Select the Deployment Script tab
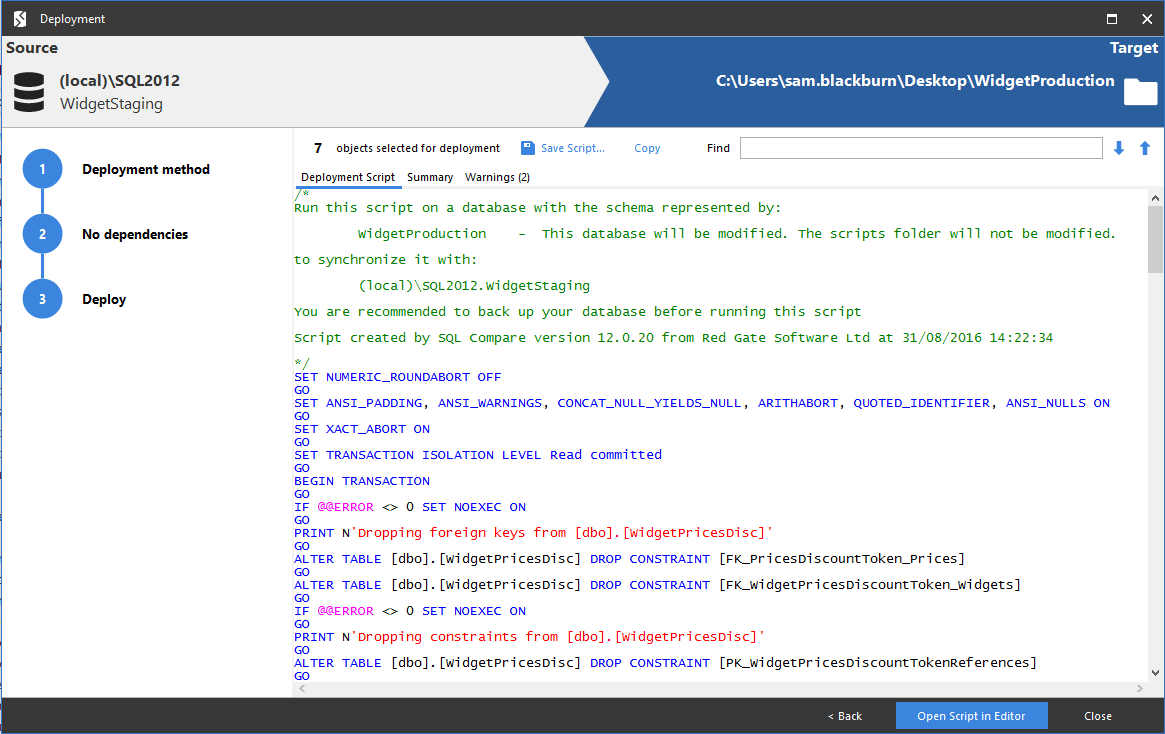 348,177
